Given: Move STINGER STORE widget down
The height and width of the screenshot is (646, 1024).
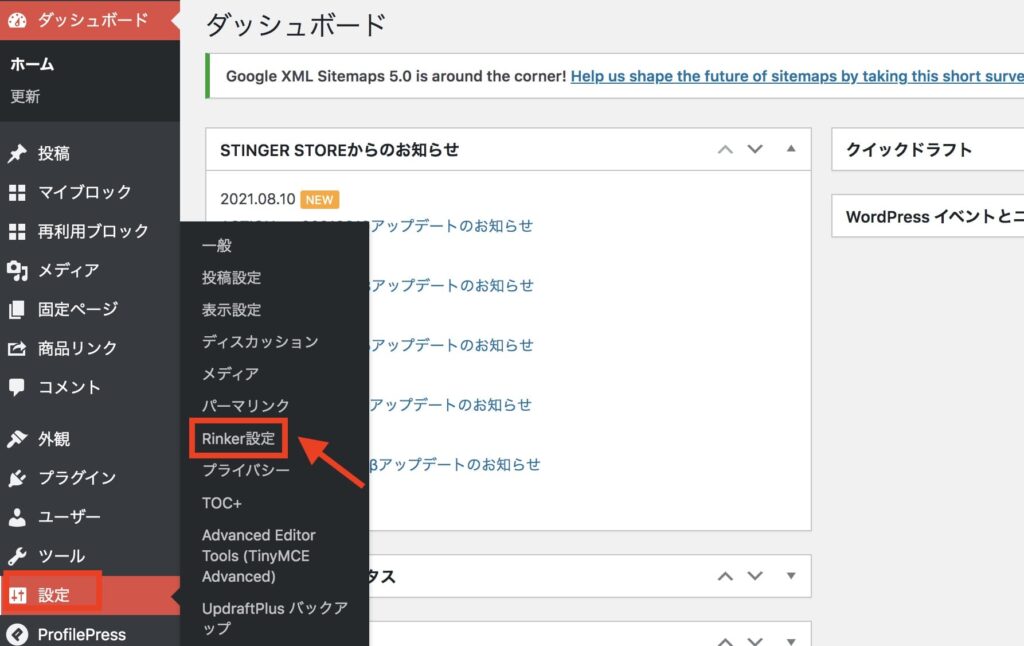Looking at the screenshot, I should click(755, 150).
